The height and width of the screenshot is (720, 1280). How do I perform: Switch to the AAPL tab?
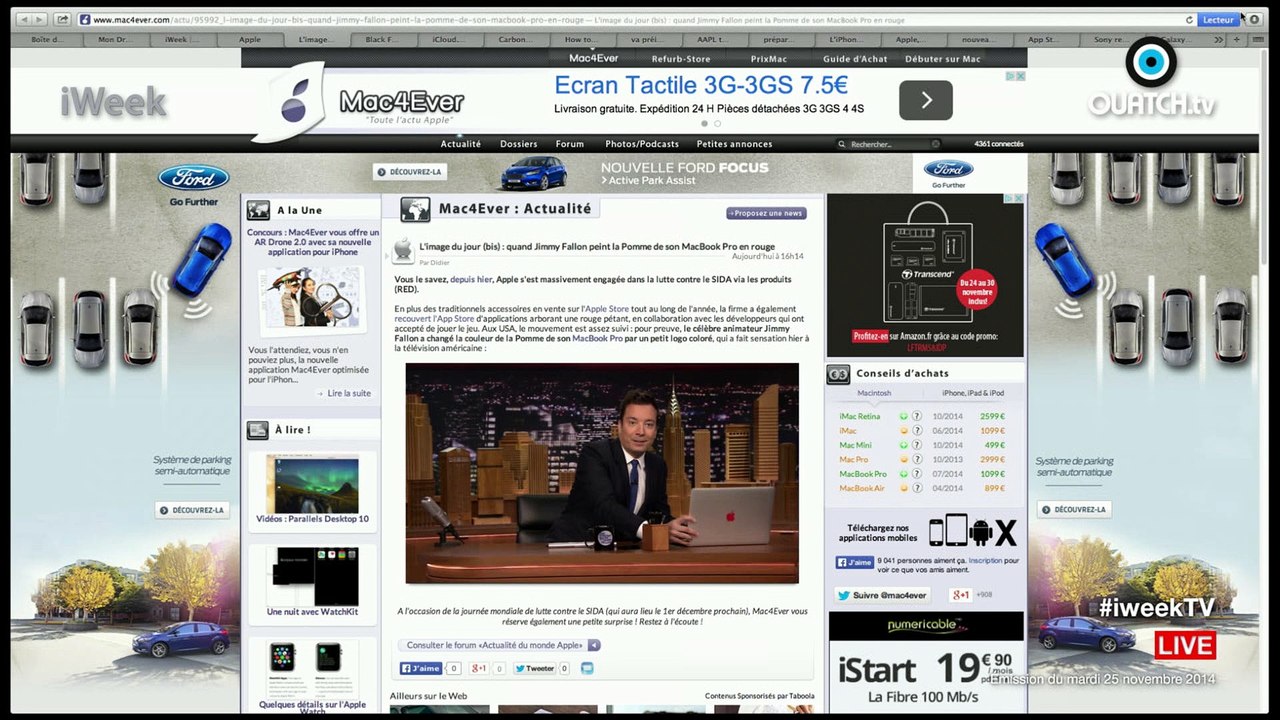click(714, 40)
